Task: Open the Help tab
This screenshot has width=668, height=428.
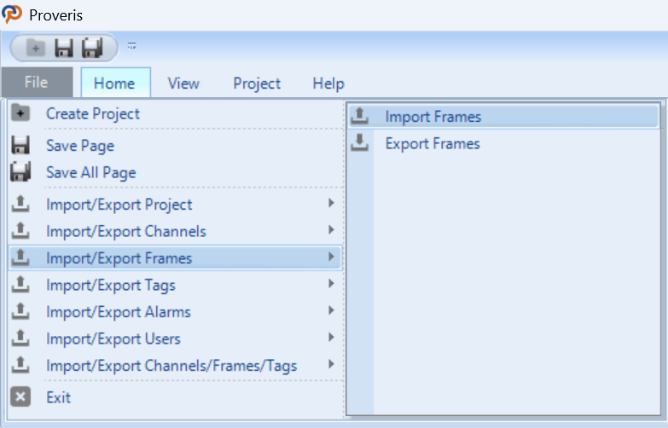Action: pyautogui.click(x=328, y=83)
